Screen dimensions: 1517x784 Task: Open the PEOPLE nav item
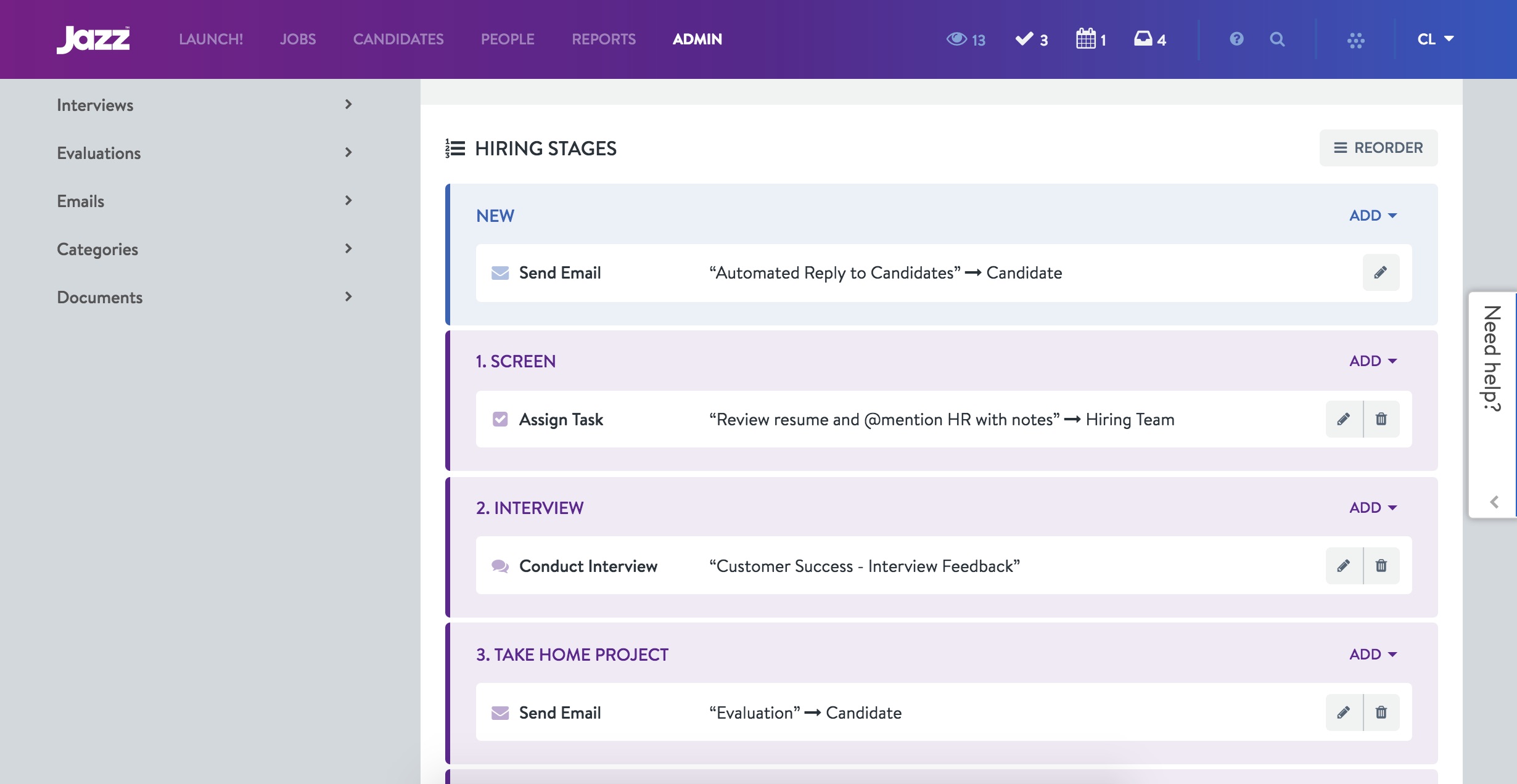pyautogui.click(x=508, y=39)
